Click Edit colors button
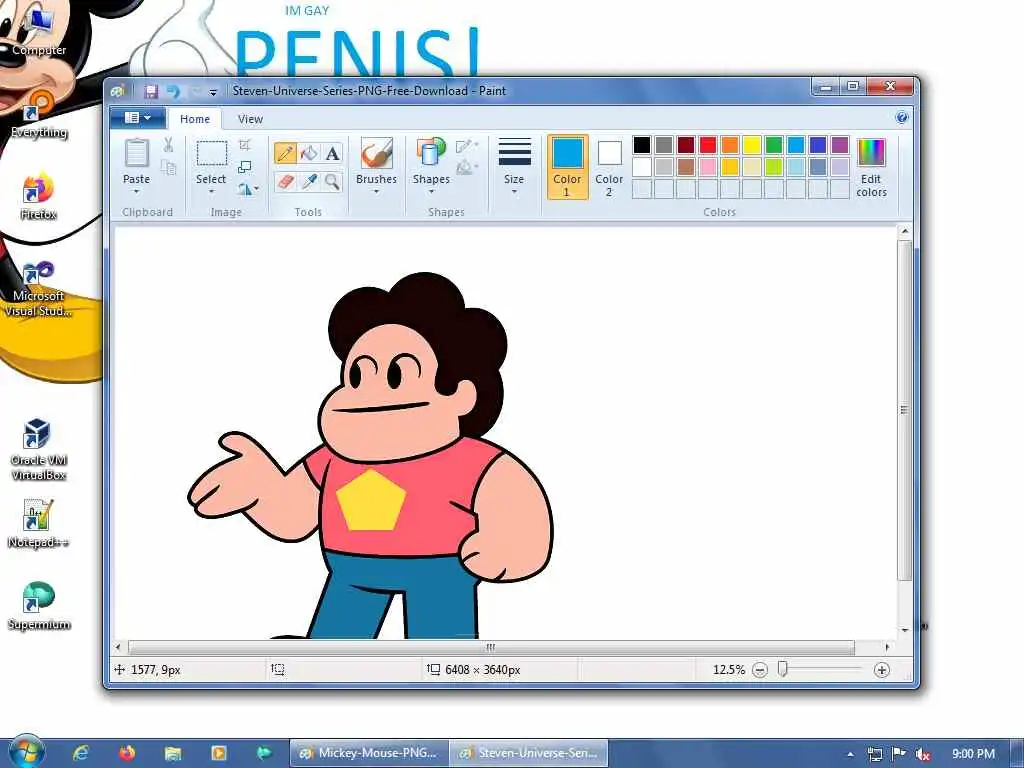This screenshot has height=768, width=1024. coord(871,167)
